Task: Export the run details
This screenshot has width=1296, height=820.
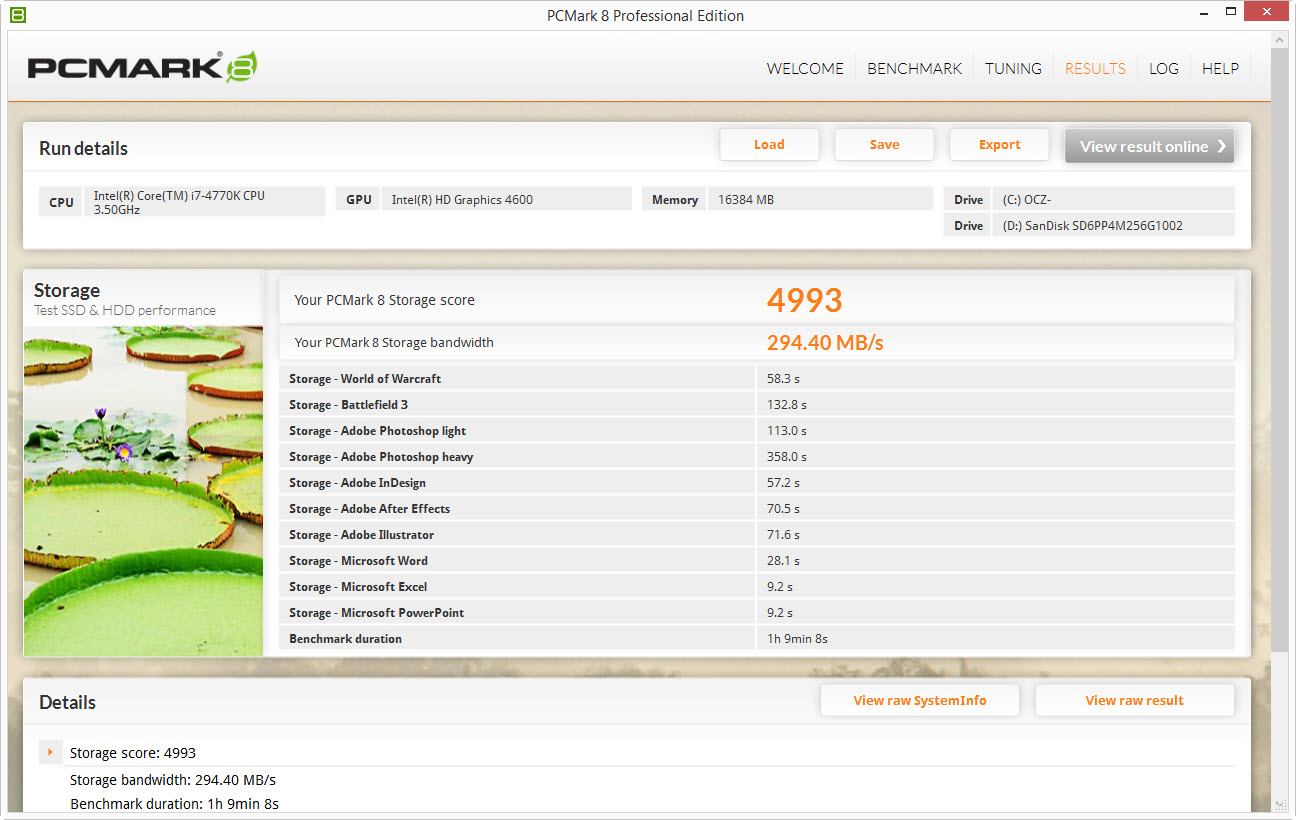Action: coord(999,145)
